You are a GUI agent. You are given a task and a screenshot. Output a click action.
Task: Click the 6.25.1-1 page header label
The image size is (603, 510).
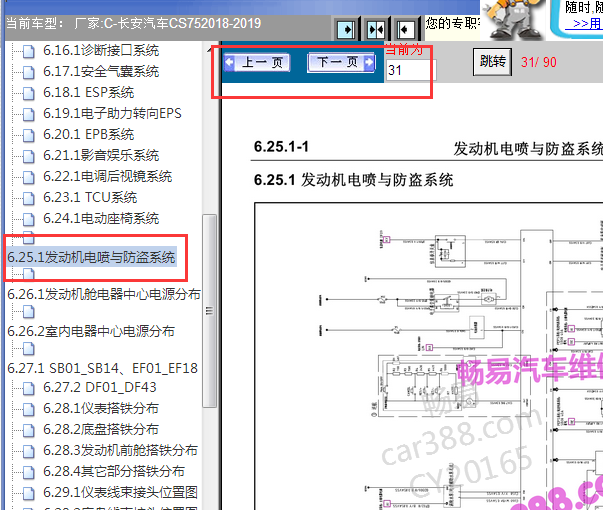(281, 147)
